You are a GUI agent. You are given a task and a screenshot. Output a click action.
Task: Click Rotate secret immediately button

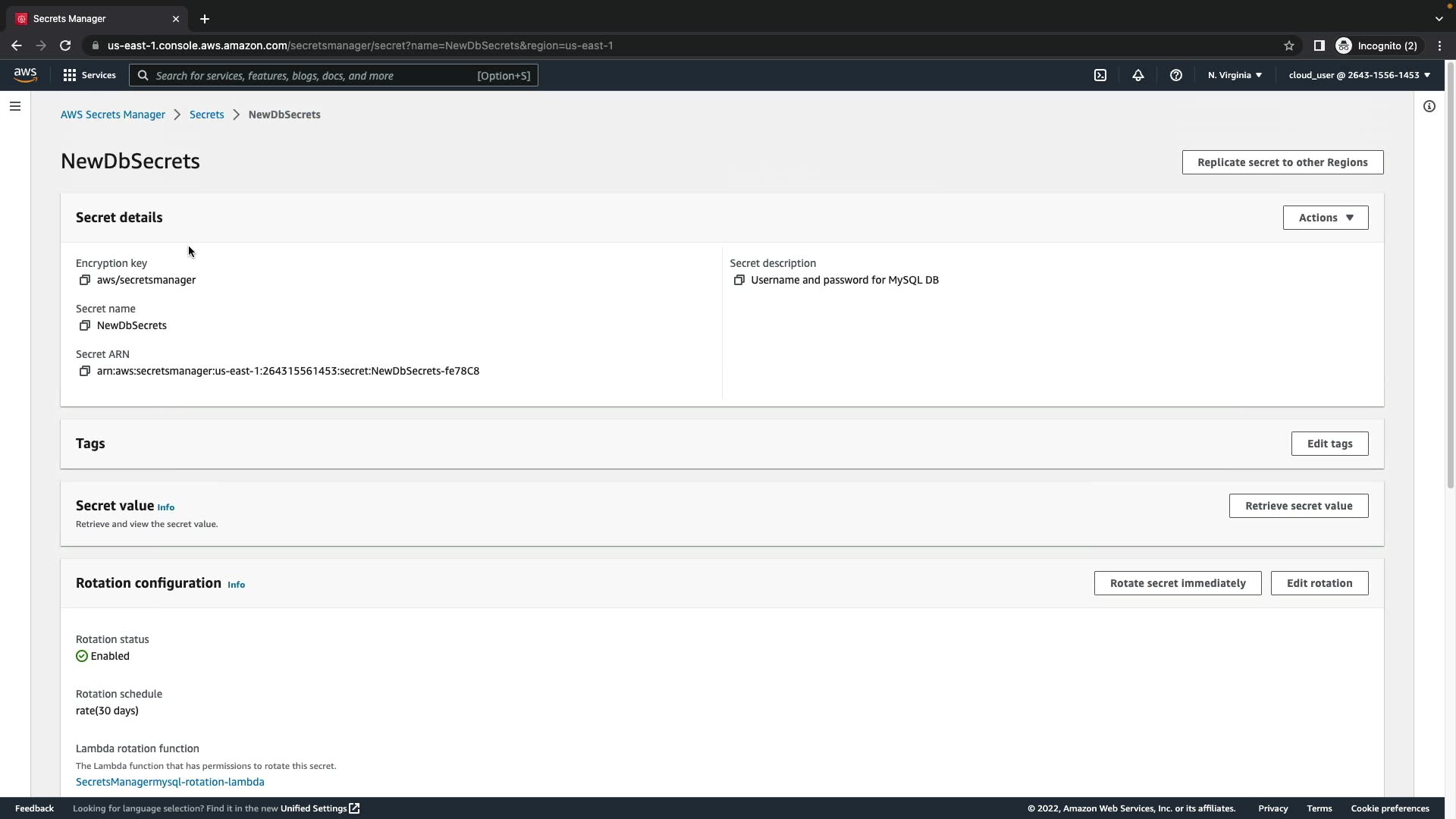click(x=1178, y=584)
